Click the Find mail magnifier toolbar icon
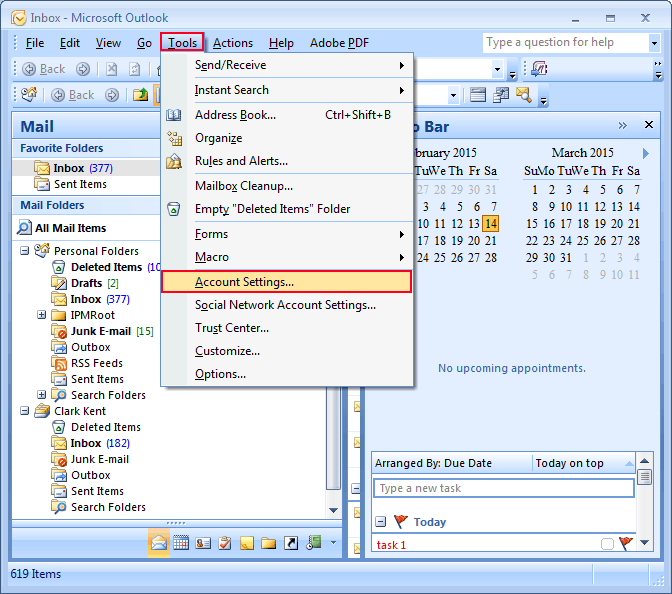 pyautogui.click(x=524, y=95)
